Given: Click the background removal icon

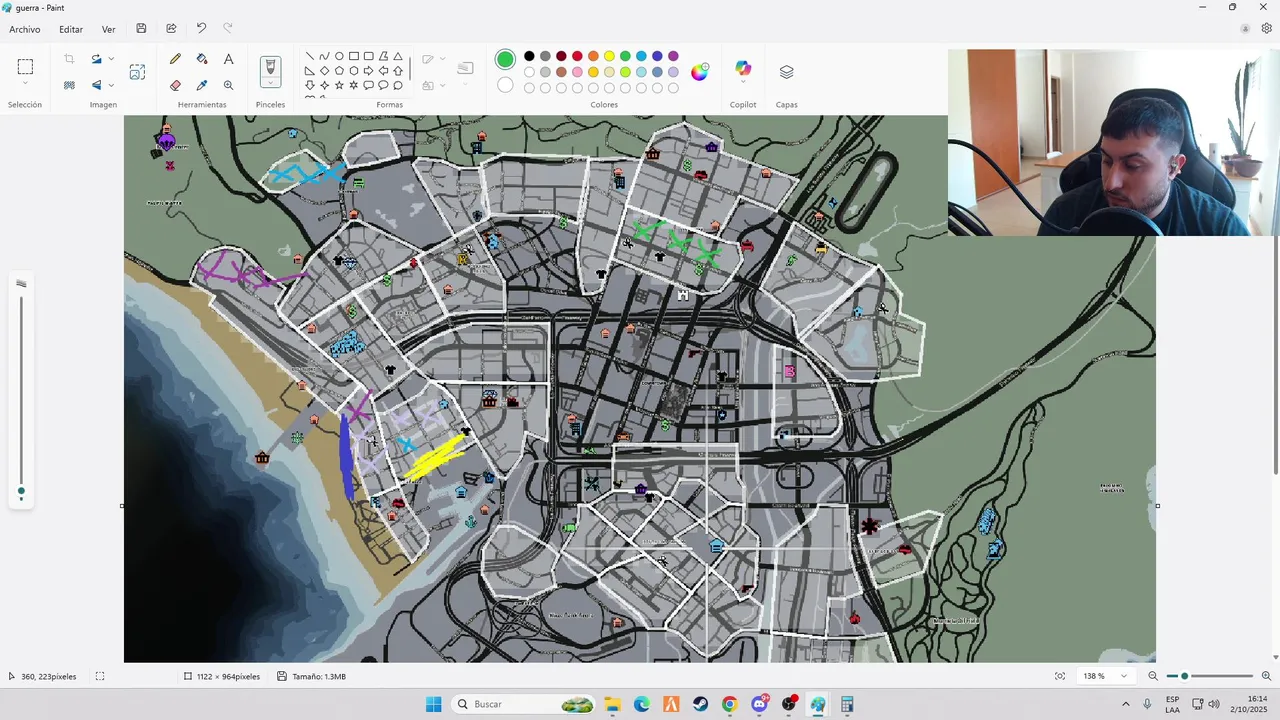Looking at the screenshot, I should [x=69, y=85].
